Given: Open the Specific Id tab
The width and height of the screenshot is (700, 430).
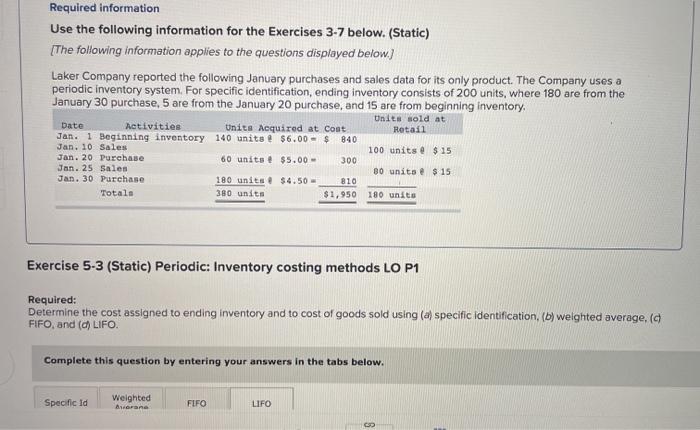Looking at the screenshot, I should pyautogui.click(x=66, y=400).
